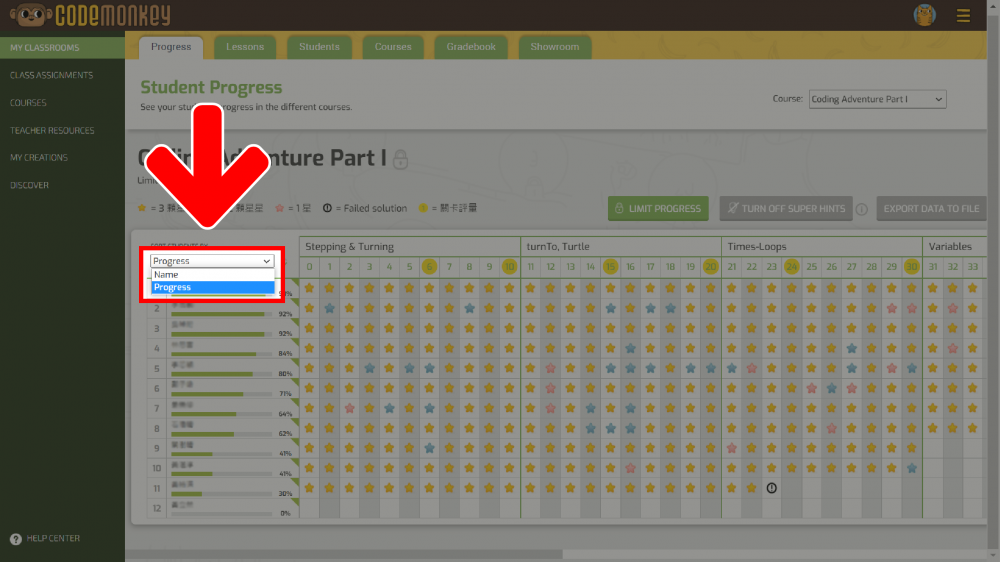Image resolution: width=1000 pixels, height=562 pixels.
Task: Click the failed solution icon in row 11
Action: coord(772,488)
